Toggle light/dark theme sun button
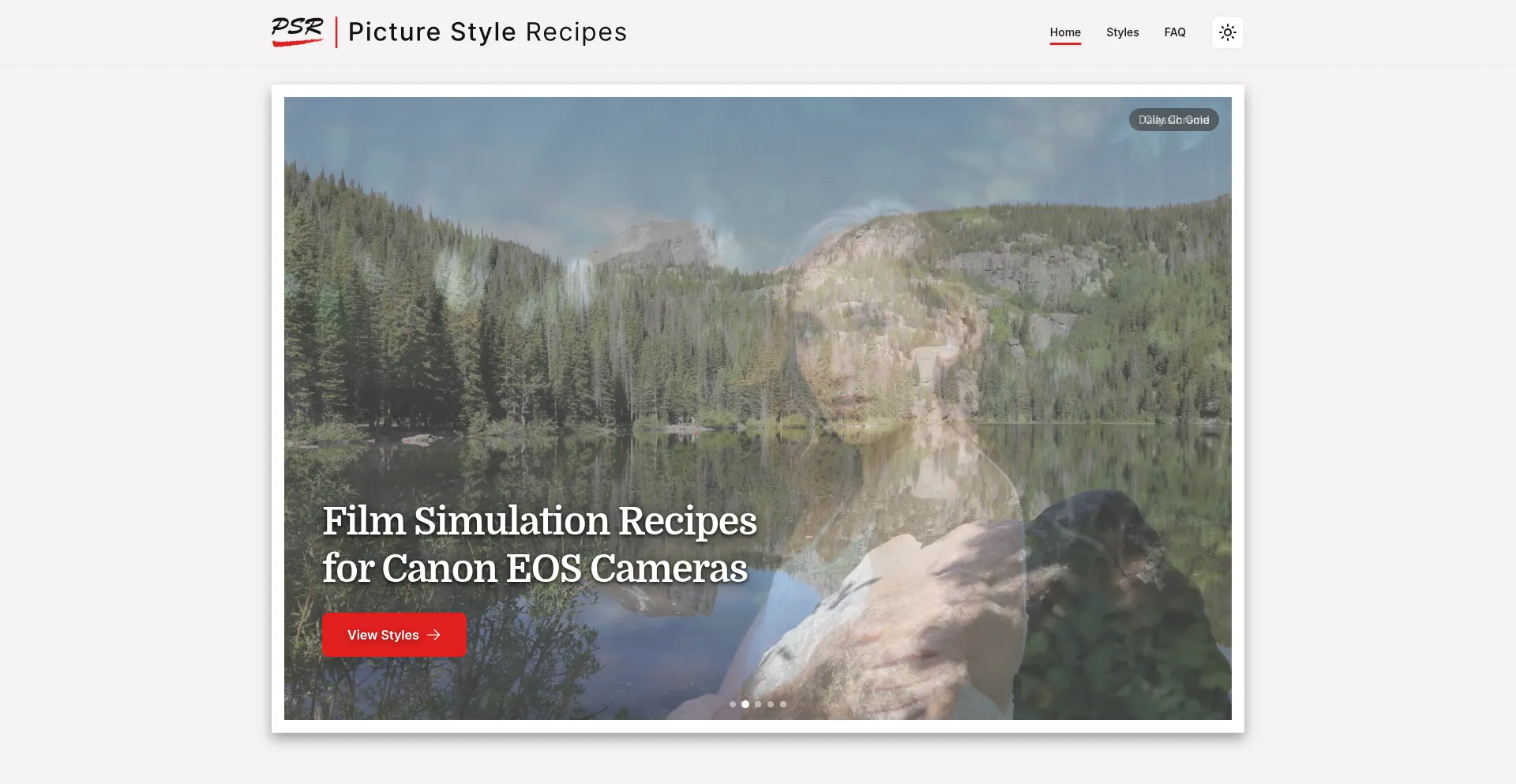The height and width of the screenshot is (784, 1516). coord(1228,32)
